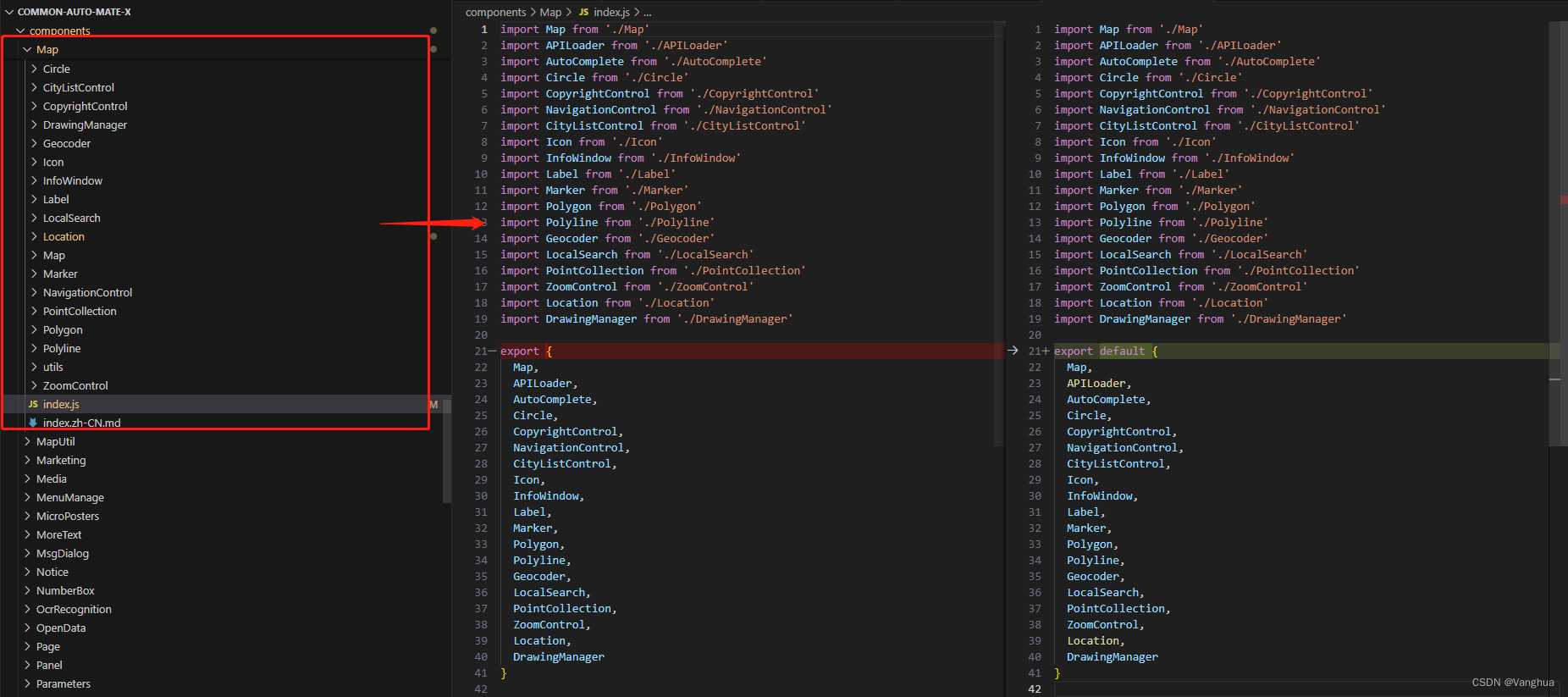Click the M modified badge beside index.js
This screenshot has height=697, width=1568.
(x=433, y=404)
